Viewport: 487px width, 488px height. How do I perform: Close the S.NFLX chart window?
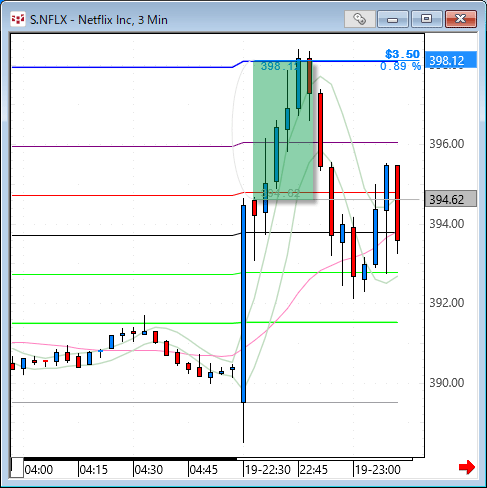pyautogui.click(x=461, y=19)
